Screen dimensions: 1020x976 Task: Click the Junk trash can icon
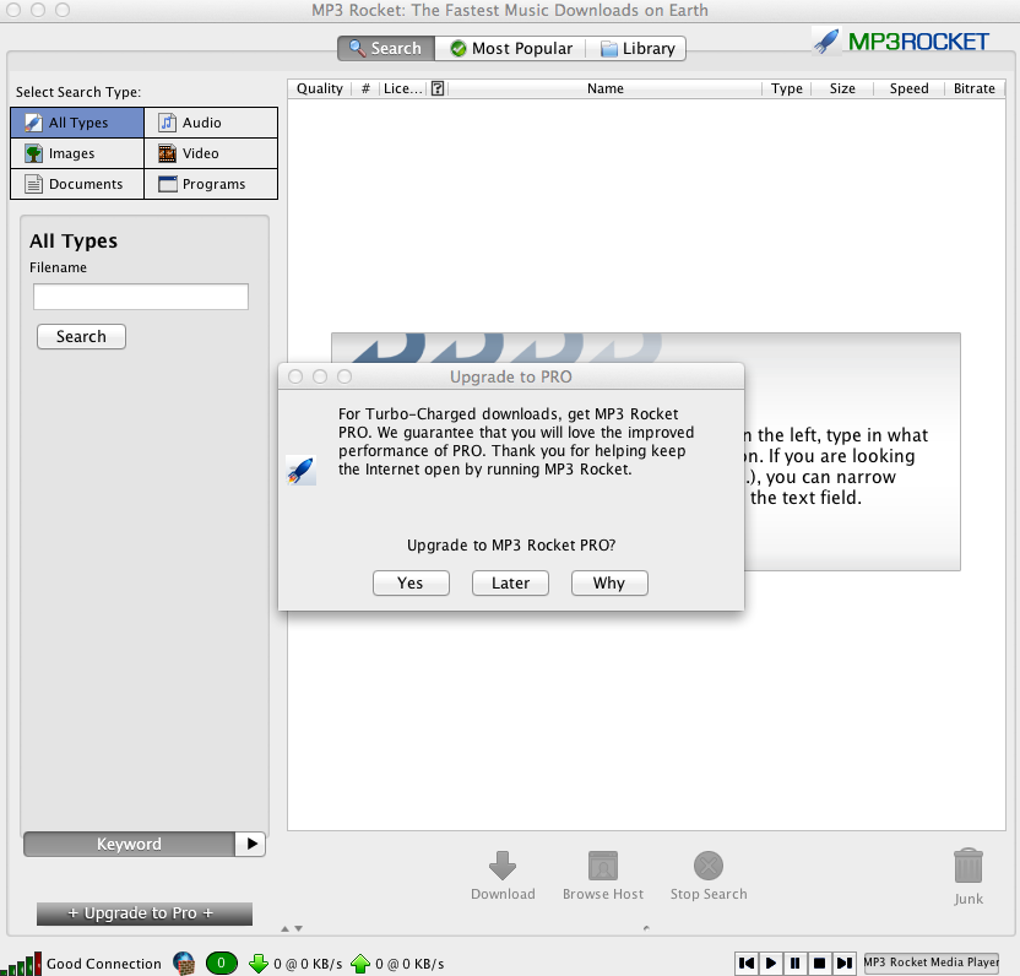click(x=968, y=865)
